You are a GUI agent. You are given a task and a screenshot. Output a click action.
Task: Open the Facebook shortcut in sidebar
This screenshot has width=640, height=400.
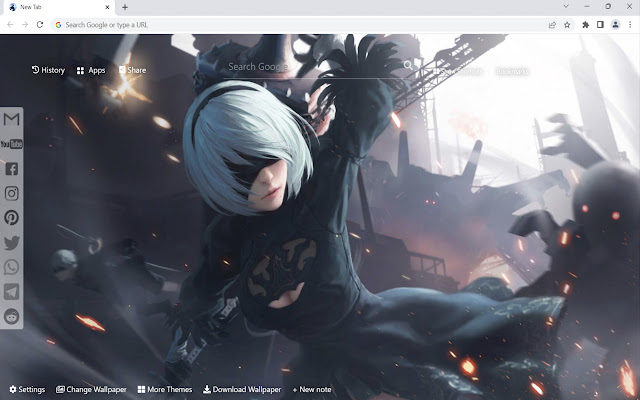pyautogui.click(x=11, y=169)
